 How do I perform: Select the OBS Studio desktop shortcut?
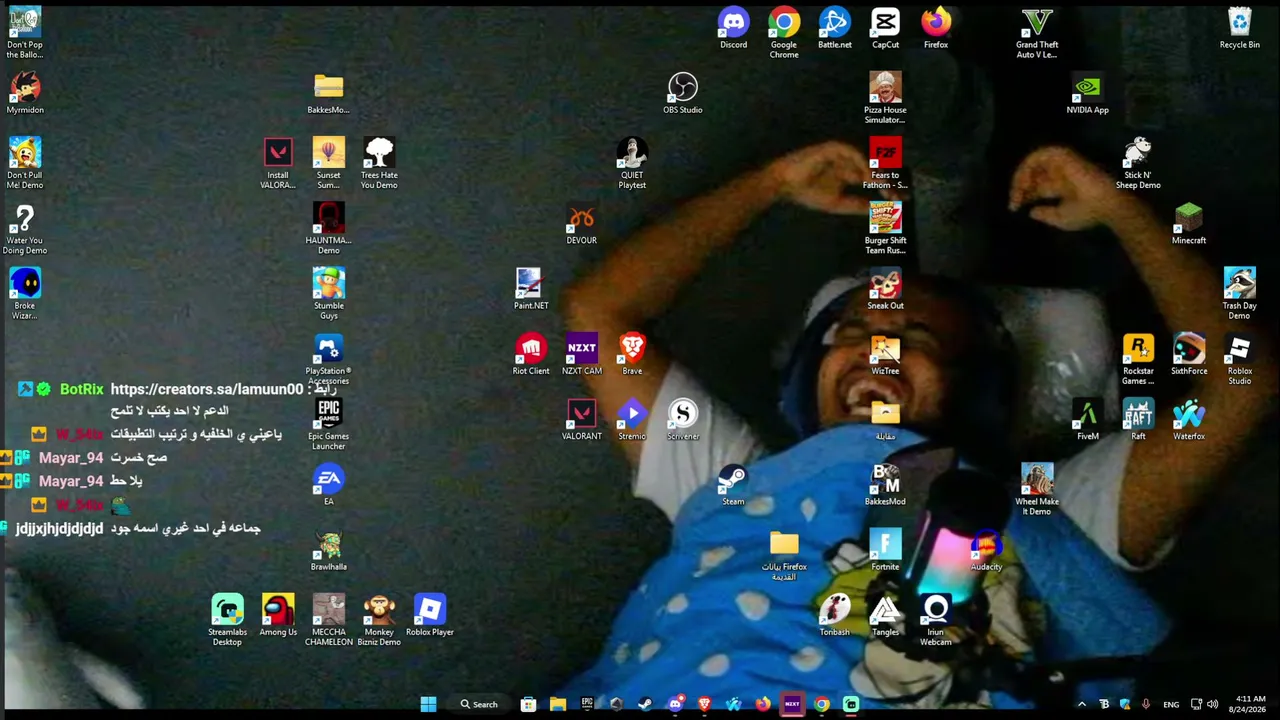coord(683,93)
